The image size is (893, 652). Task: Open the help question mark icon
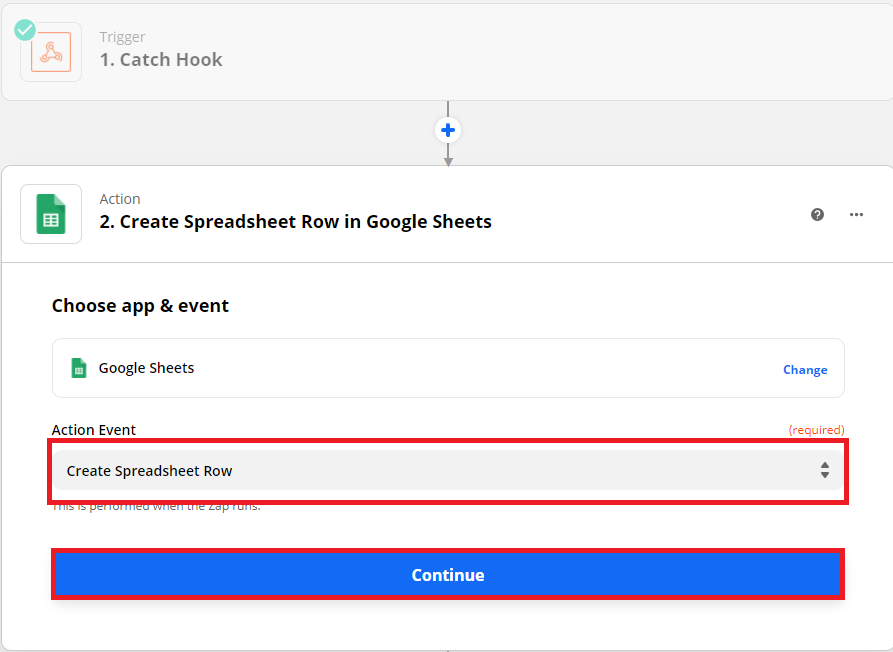[817, 215]
